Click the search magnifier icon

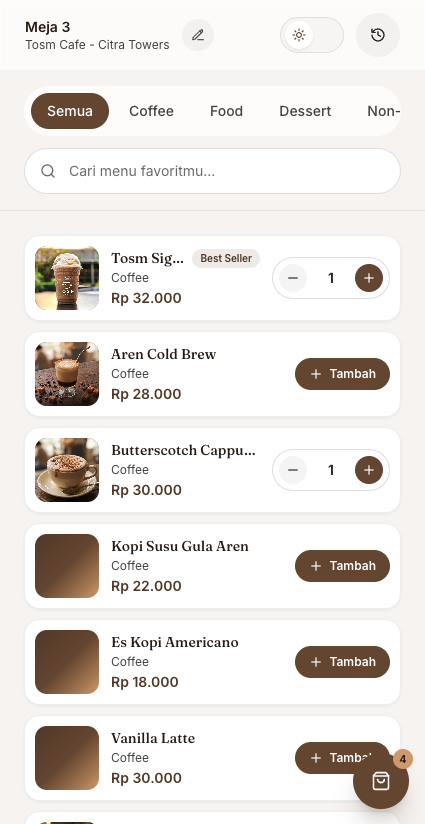[48, 171]
